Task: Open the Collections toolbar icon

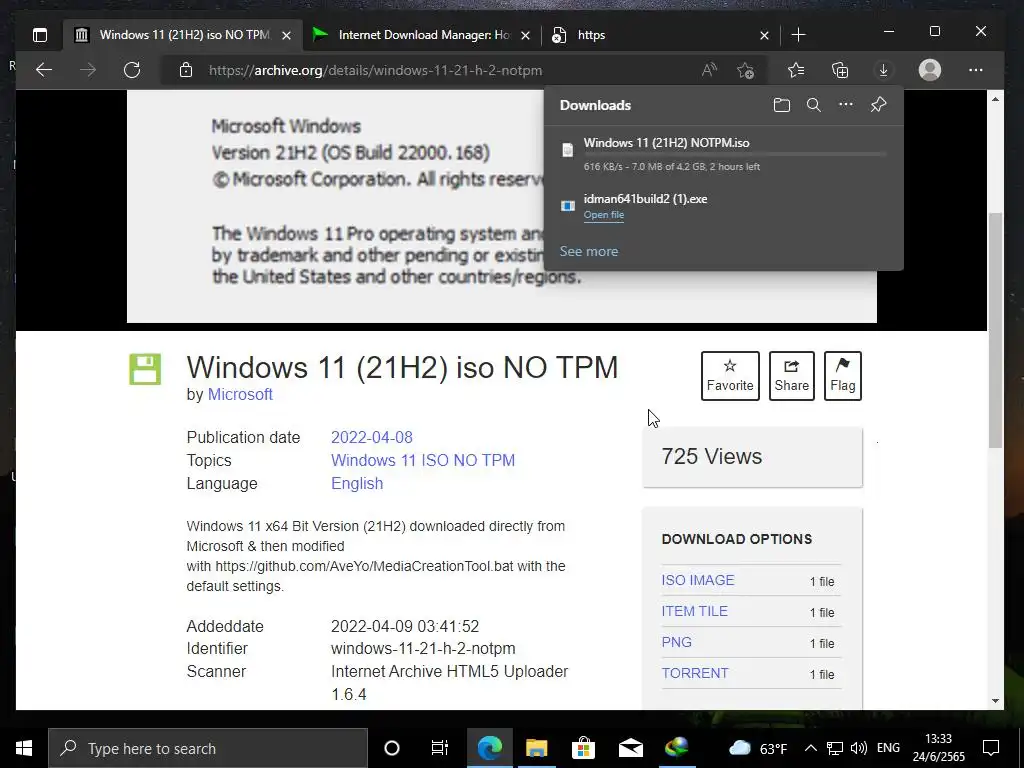Action: click(x=840, y=70)
